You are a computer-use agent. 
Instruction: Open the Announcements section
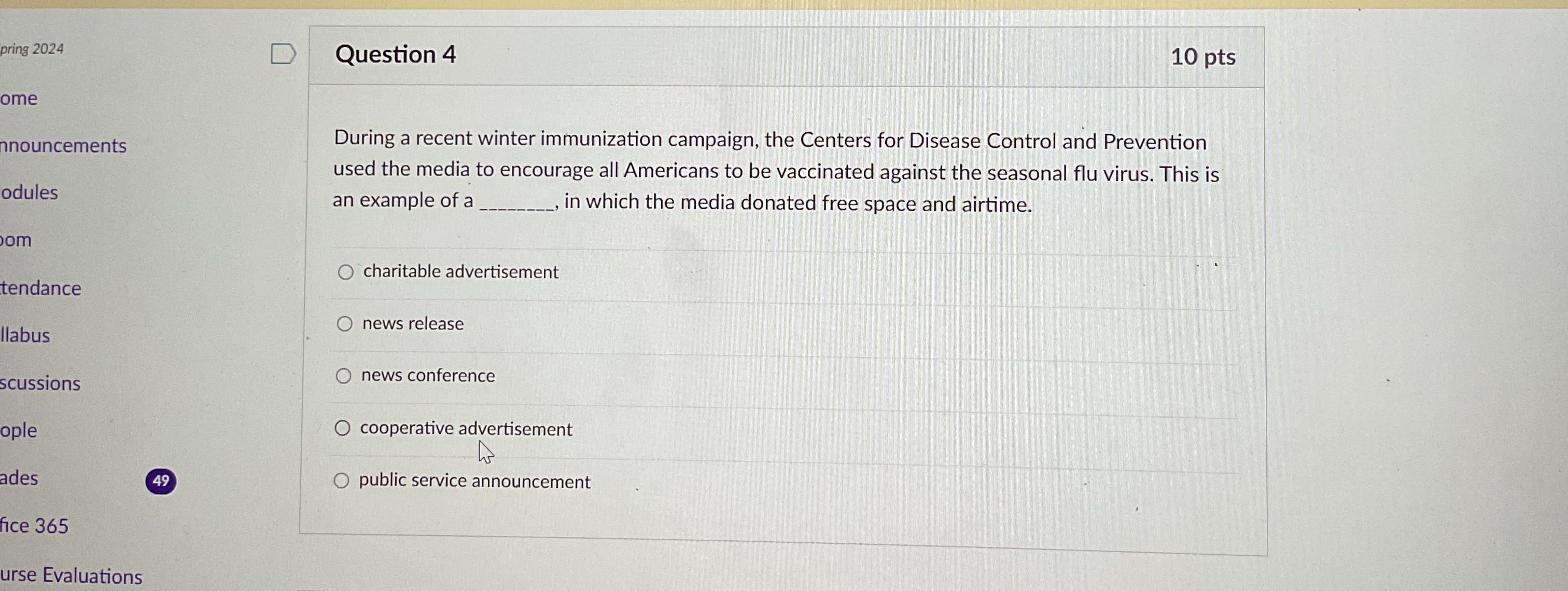pyautogui.click(x=61, y=146)
